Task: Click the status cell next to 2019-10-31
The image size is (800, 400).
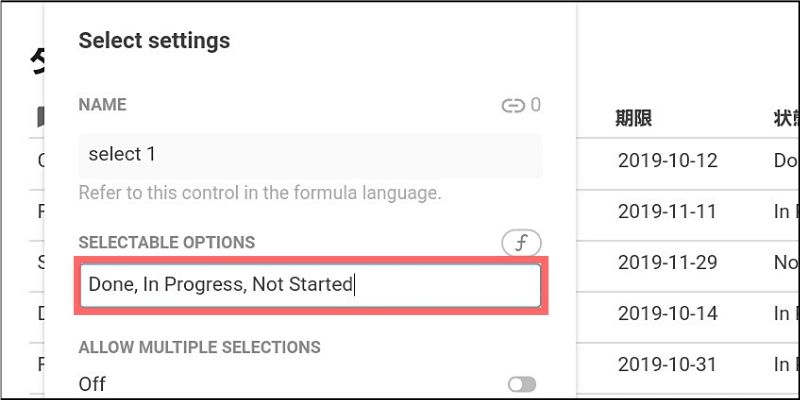Action: (785, 365)
